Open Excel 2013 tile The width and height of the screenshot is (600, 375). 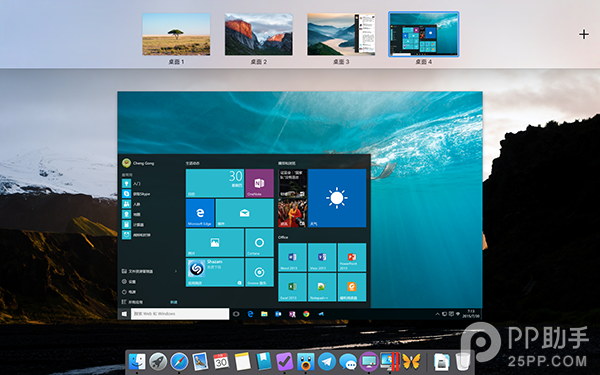pyautogui.click(x=292, y=287)
